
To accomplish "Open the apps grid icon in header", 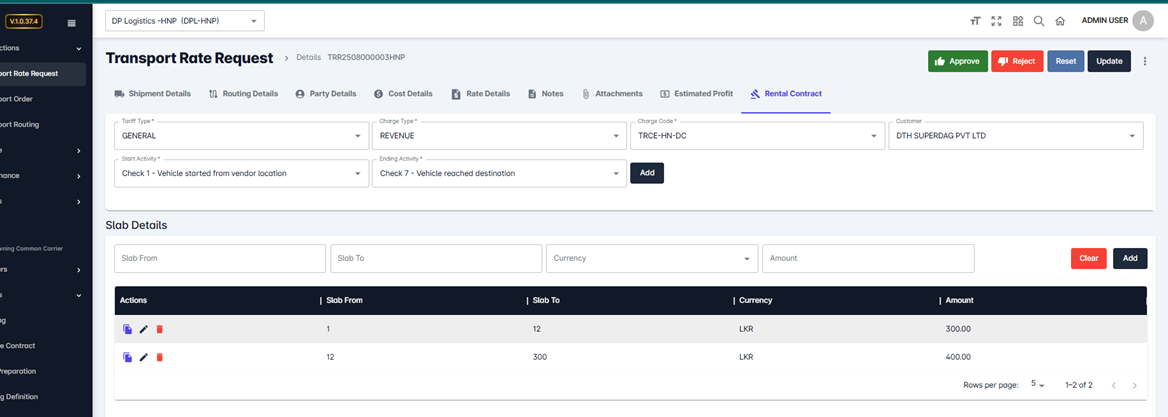I will 1018,21.
